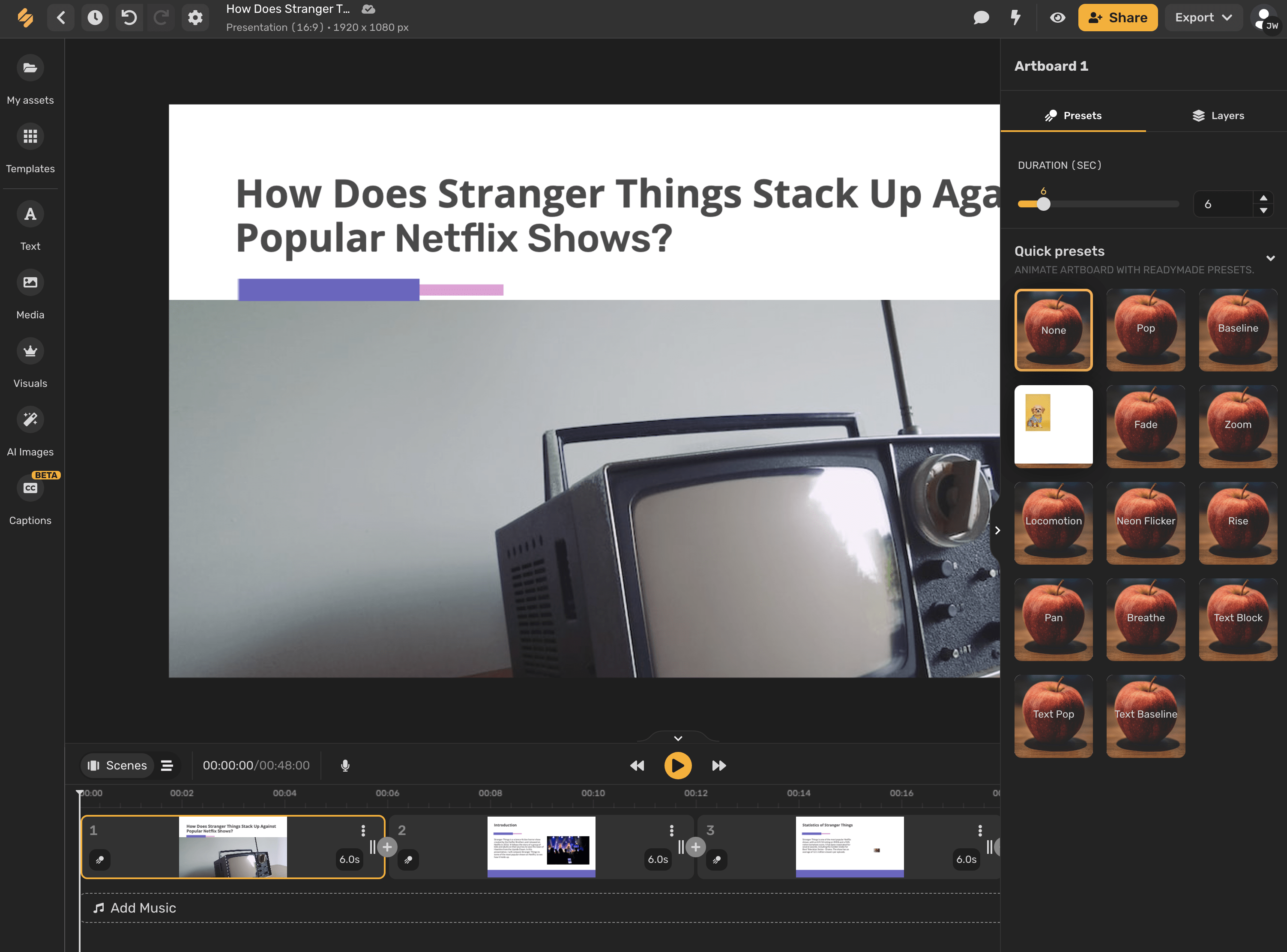Toggle the timeline layers view icon
1287x952 pixels.
tap(167, 765)
